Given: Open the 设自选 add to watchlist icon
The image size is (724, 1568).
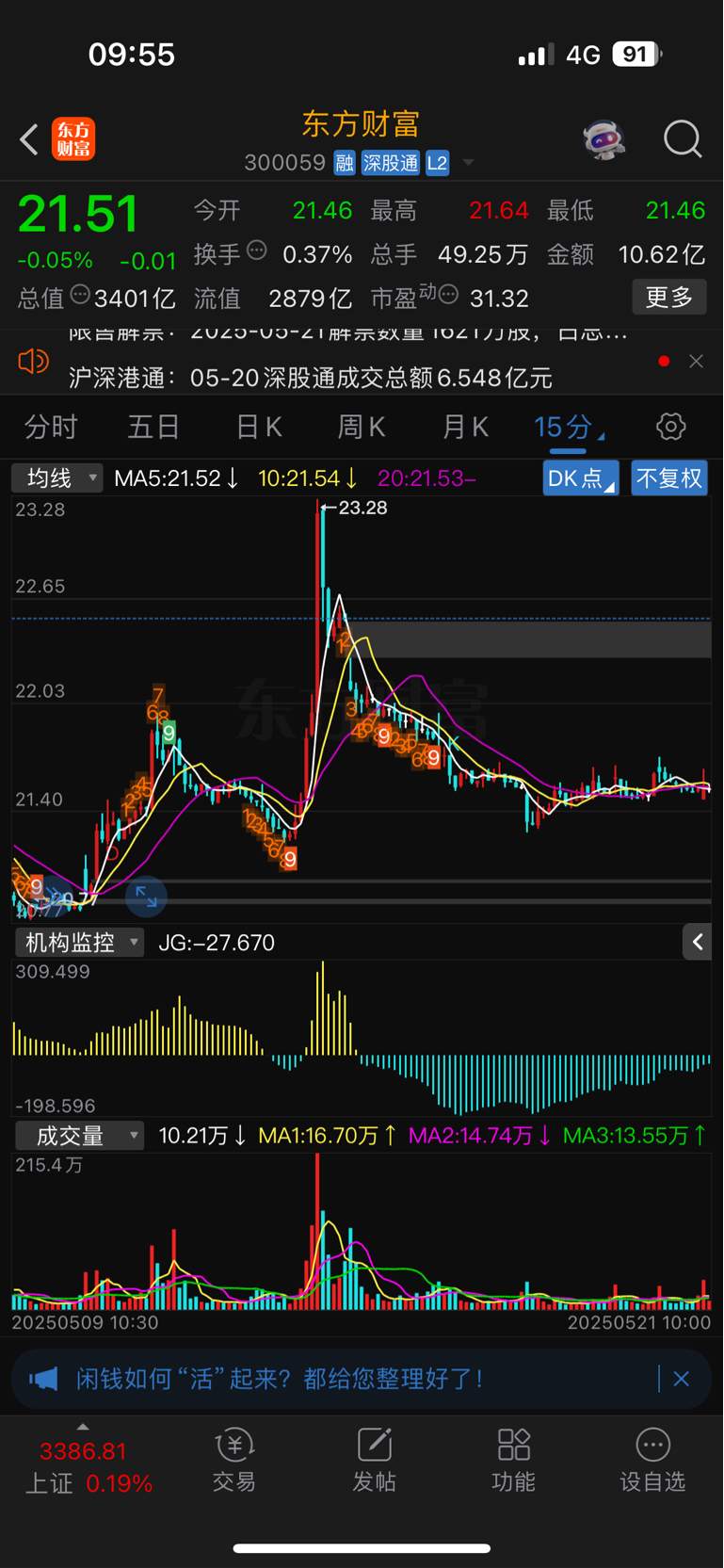Looking at the screenshot, I should (x=652, y=1460).
